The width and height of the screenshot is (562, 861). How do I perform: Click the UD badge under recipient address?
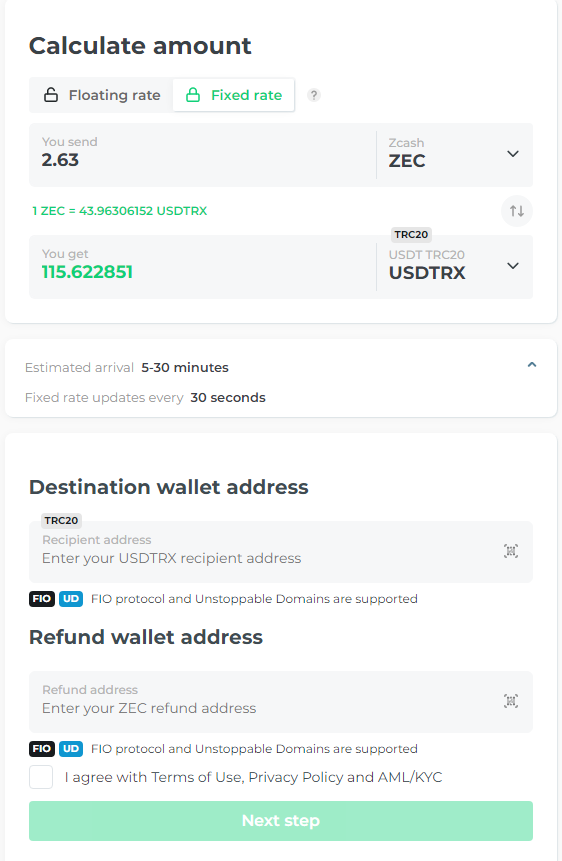[x=71, y=599]
